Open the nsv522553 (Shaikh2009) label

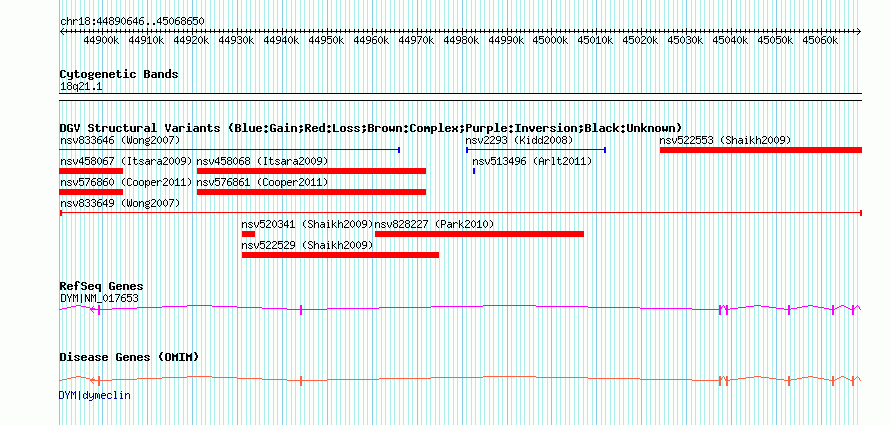tap(725, 140)
